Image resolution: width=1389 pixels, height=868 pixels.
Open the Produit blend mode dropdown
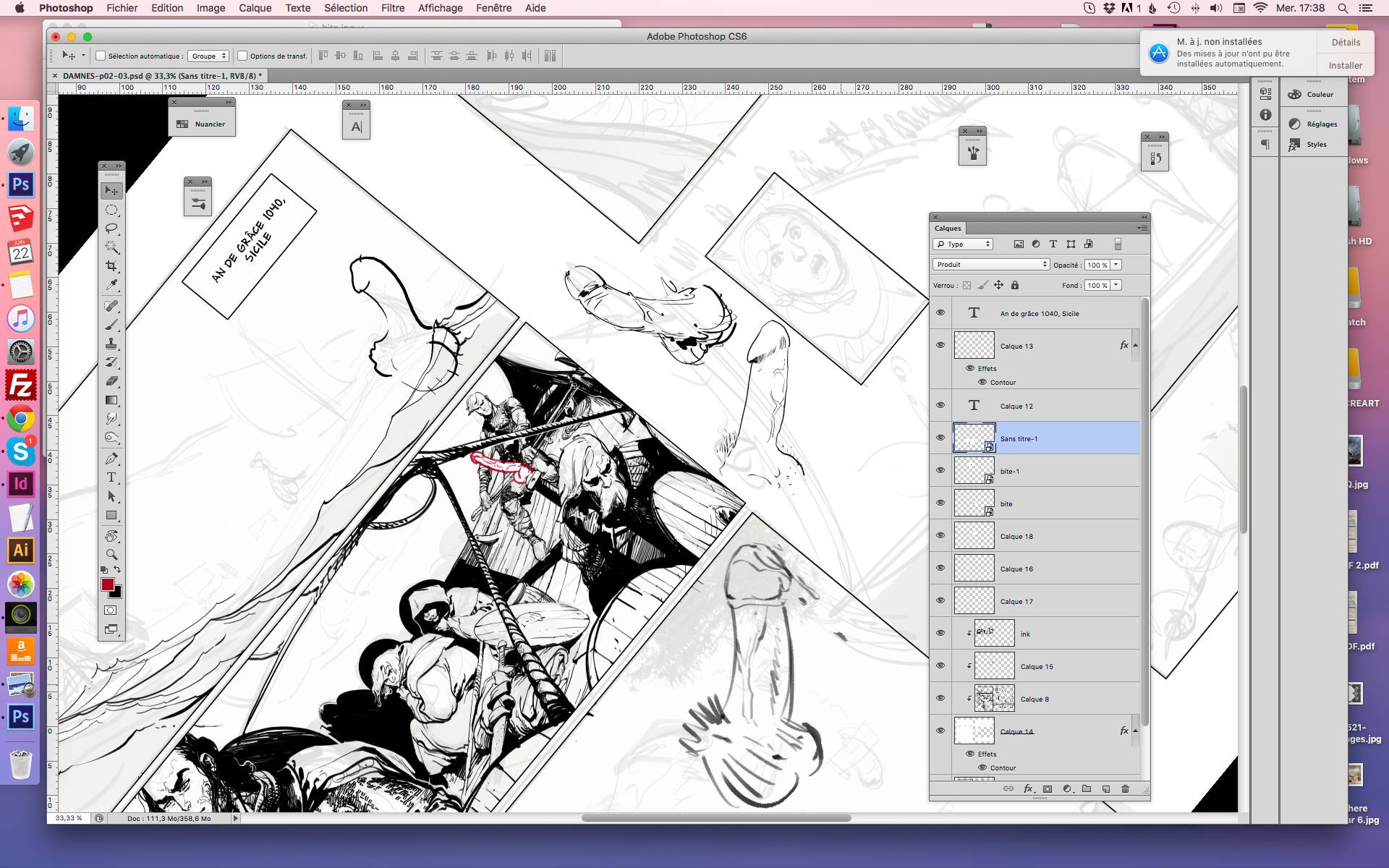pos(990,265)
